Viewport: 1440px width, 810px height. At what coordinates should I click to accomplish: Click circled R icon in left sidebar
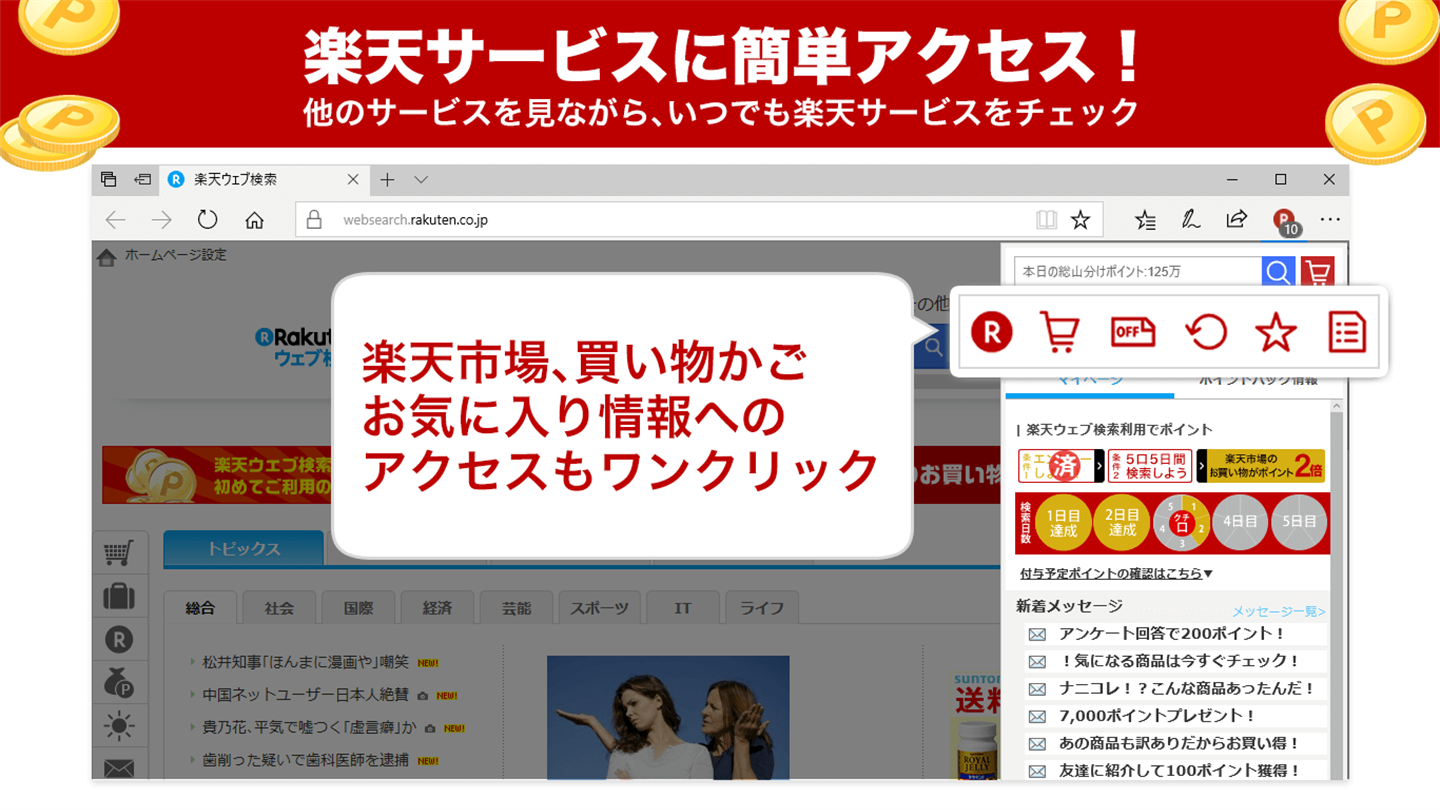(119, 639)
